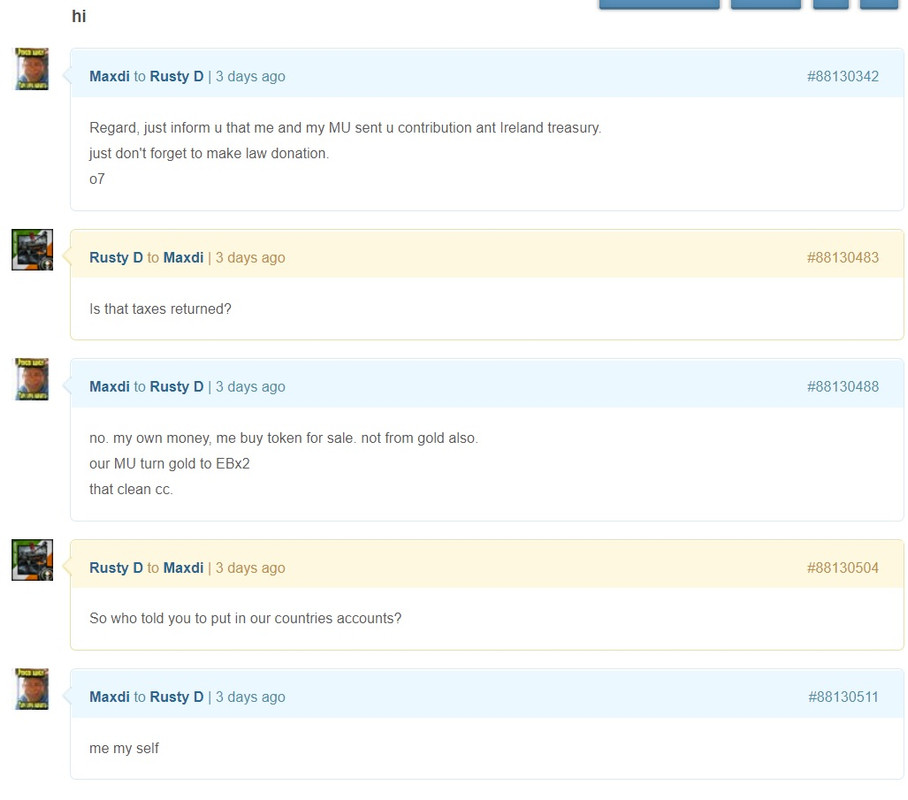Click recipient Rusty D in message #88130488
The height and width of the screenshot is (800, 908).
(x=177, y=387)
